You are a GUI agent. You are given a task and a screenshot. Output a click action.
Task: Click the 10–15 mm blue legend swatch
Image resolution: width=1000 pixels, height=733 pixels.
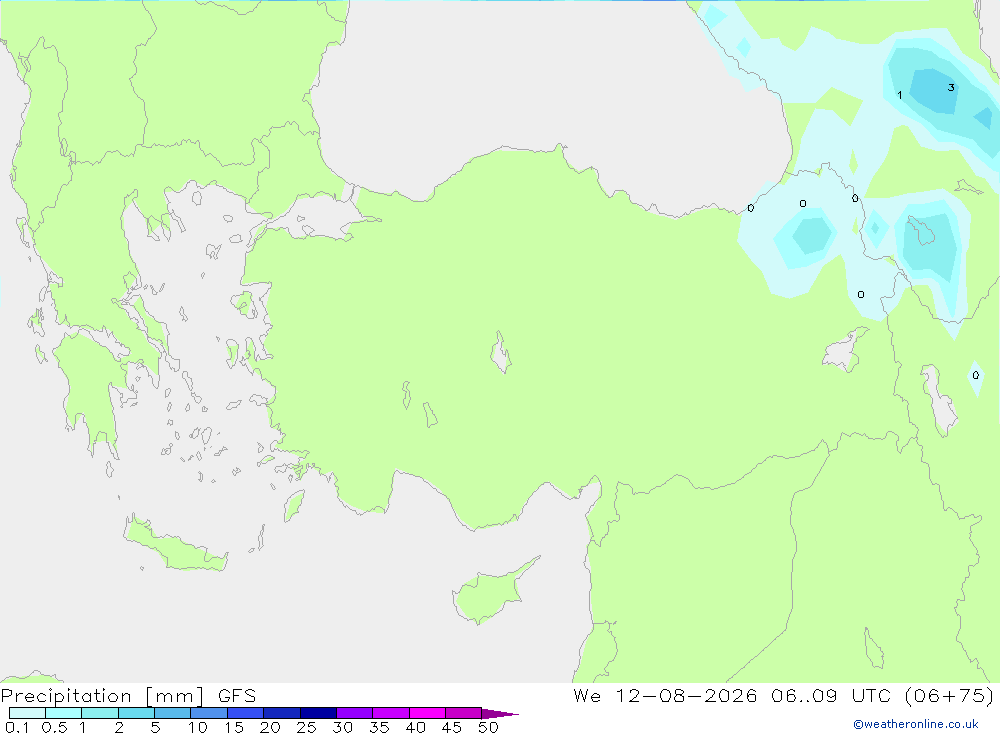(x=209, y=713)
